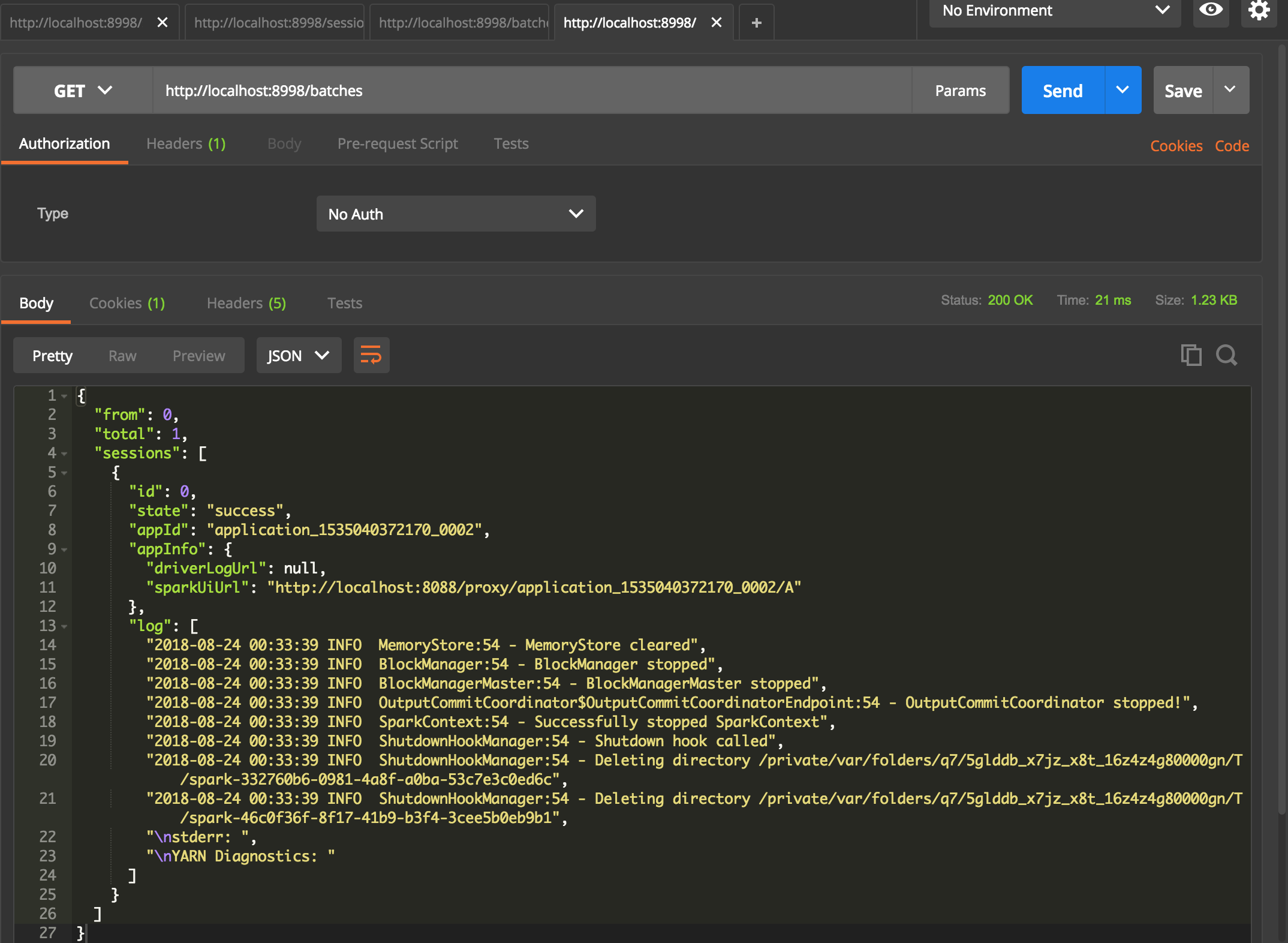1288x943 pixels.
Task: Click the \nstderr: log entry
Action: pyautogui.click(x=201, y=837)
